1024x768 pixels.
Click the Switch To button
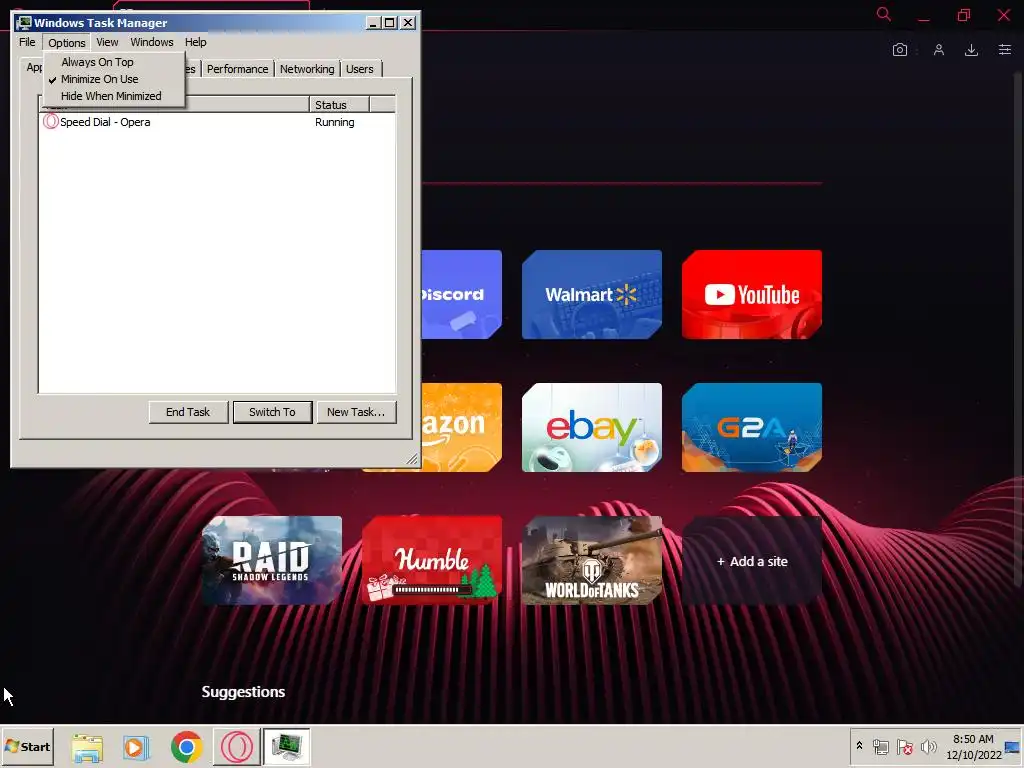272,412
